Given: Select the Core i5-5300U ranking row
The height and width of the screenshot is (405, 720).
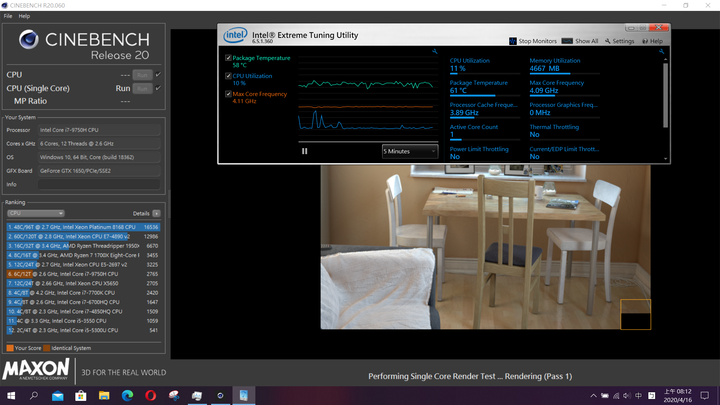Looking at the screenshot, I should pyautogui.click(x=83, y=330).
